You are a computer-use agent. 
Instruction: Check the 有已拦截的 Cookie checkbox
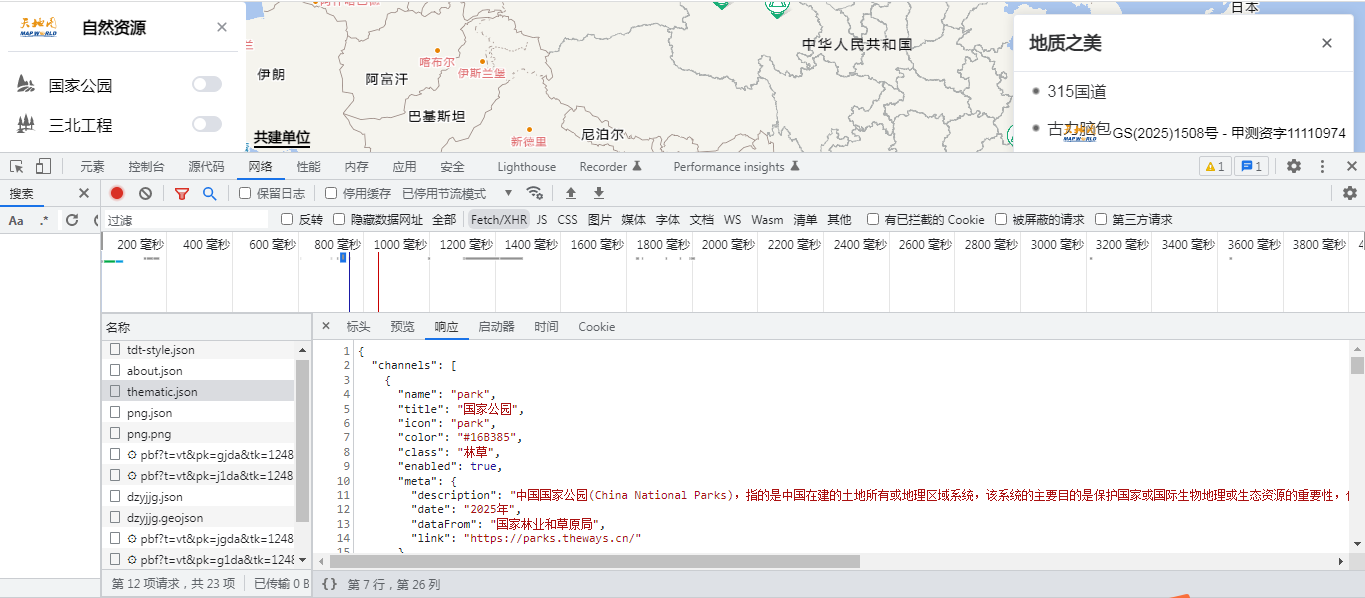tap(873, 219)
